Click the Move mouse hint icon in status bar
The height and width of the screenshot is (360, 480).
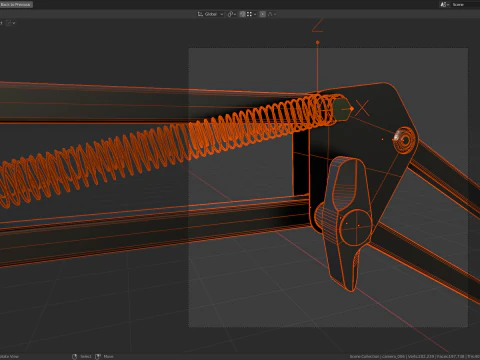coord(98,356)
